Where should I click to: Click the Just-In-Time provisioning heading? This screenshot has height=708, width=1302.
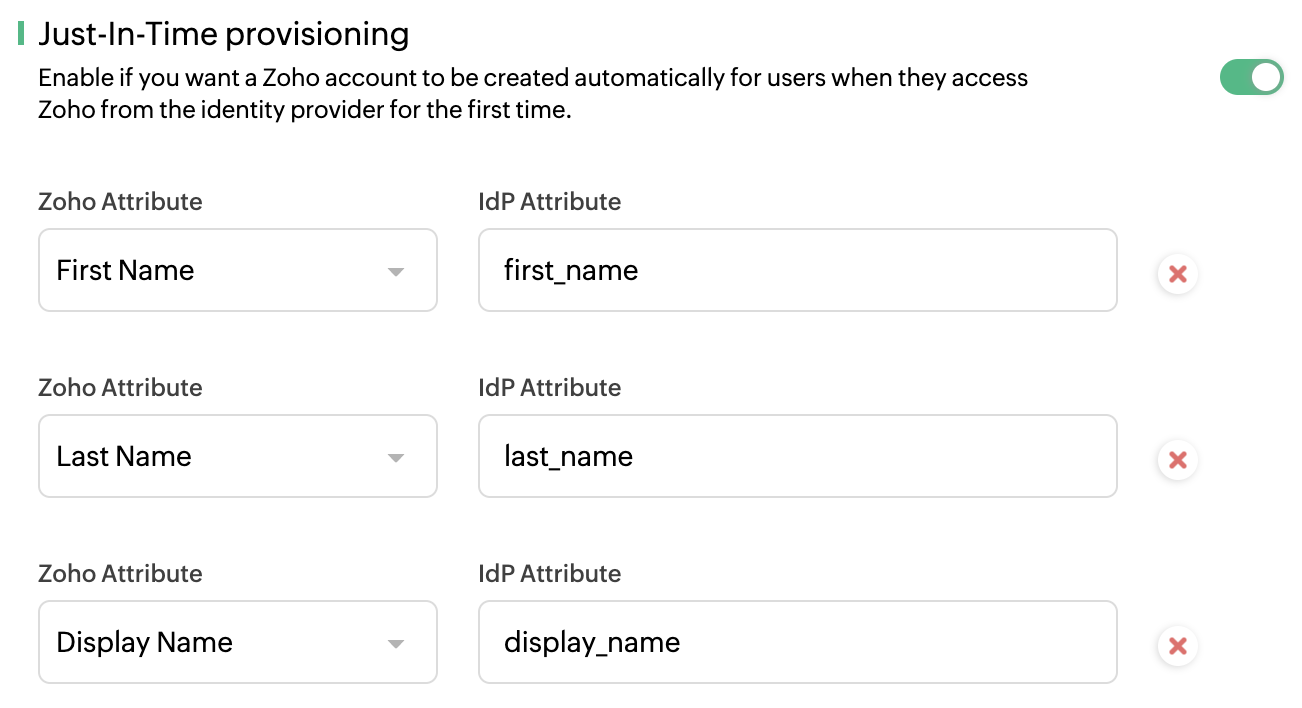[x=224, y=34]
